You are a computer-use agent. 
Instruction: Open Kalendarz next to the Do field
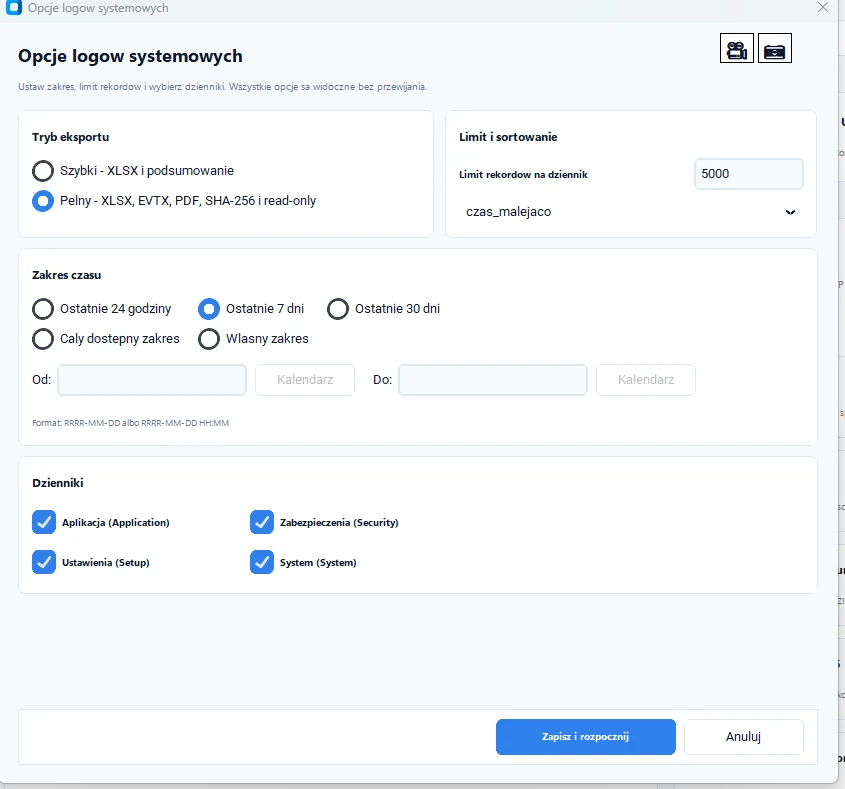tap(646, 380)
